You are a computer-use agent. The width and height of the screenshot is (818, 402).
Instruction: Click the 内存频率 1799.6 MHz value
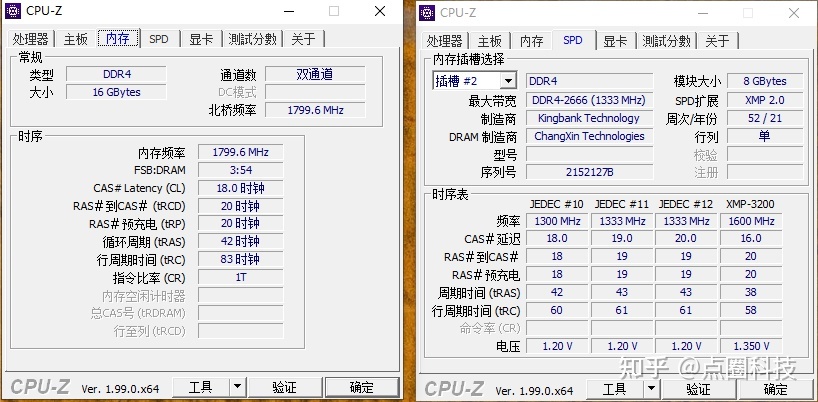point(240,152)
